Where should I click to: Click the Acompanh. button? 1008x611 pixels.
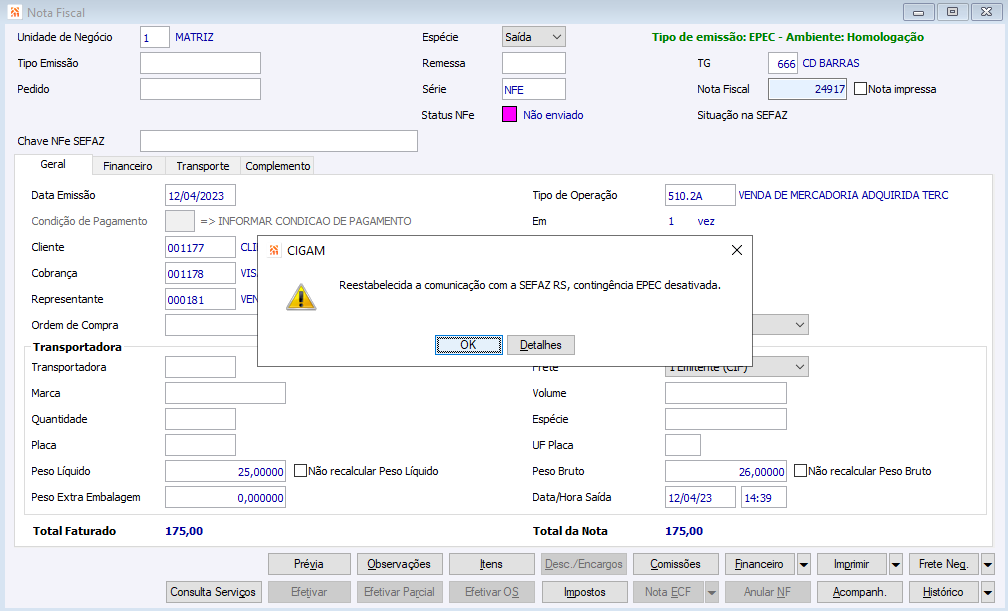(x=860, y=592)
